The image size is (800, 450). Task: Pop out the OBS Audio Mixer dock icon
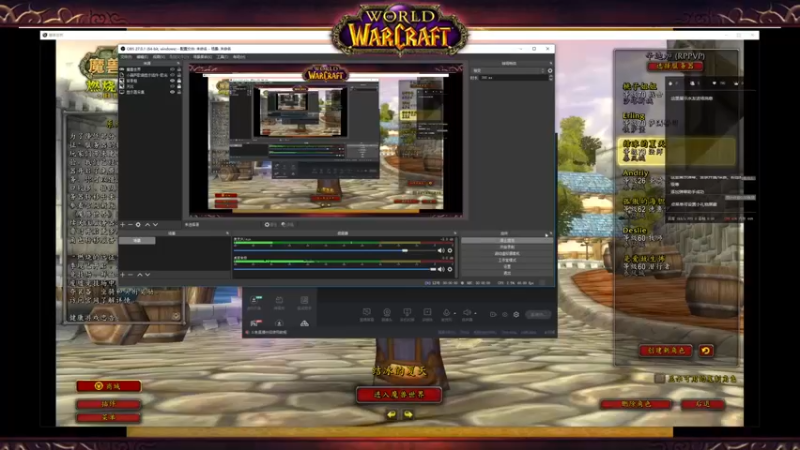coord(455,233)
